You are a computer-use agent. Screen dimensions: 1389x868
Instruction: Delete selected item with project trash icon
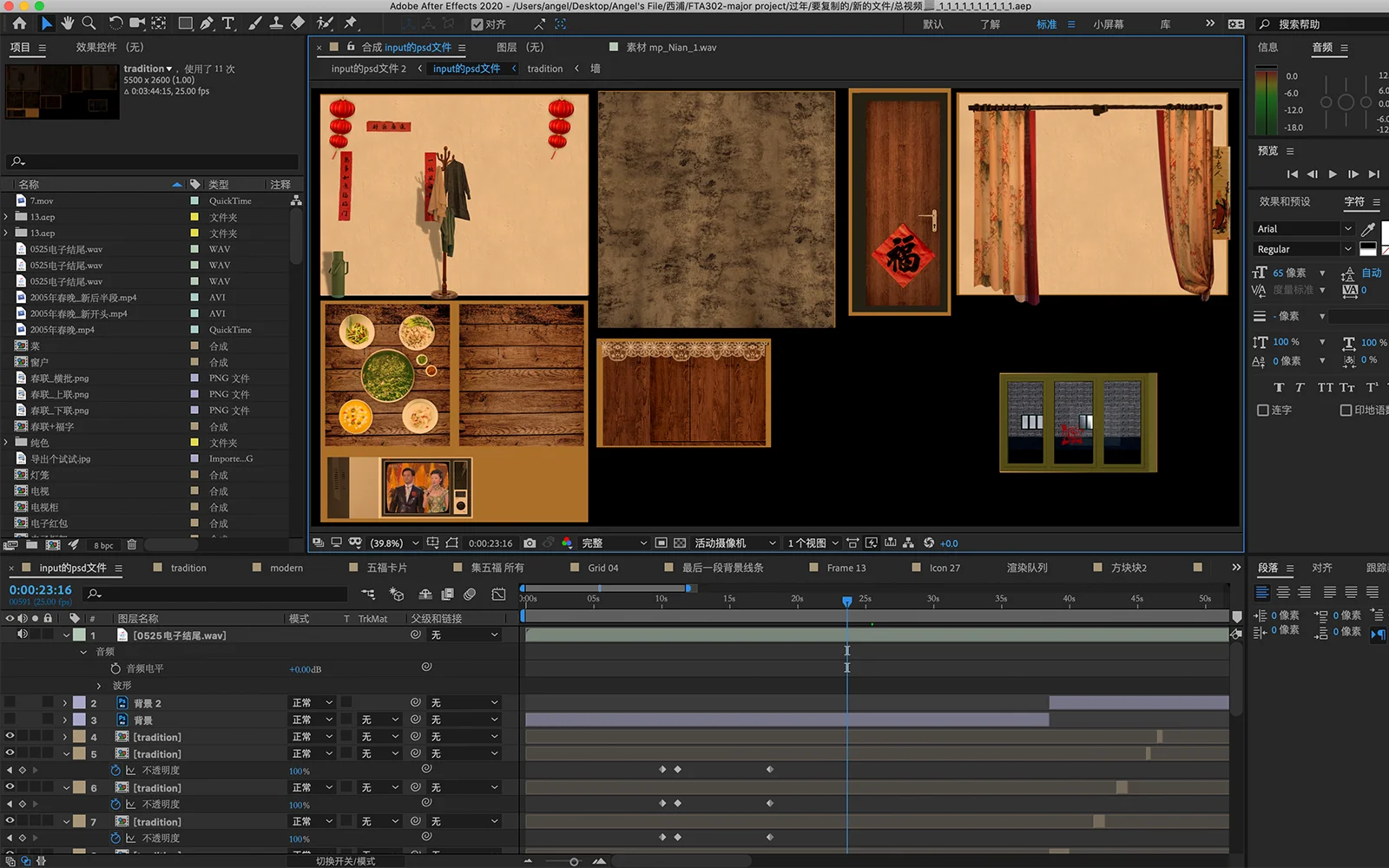coord(132,545)
